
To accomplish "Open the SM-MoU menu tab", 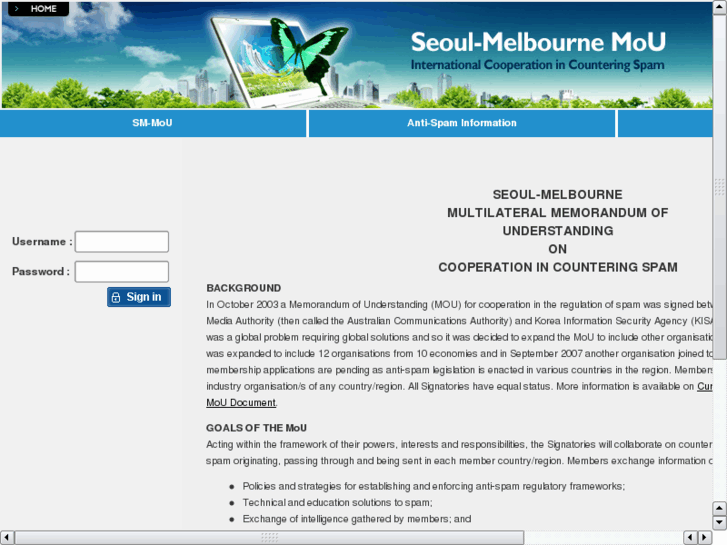I will point(153,123).
